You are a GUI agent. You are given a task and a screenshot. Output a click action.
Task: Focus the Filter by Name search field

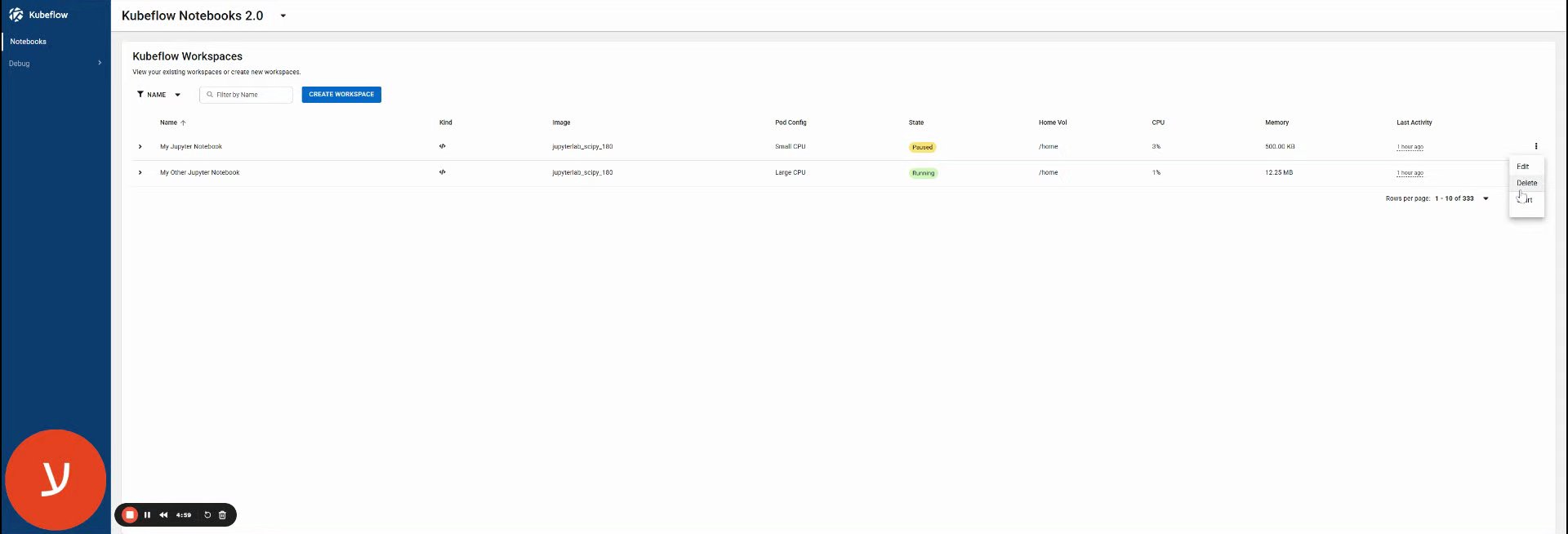point(246,95)
